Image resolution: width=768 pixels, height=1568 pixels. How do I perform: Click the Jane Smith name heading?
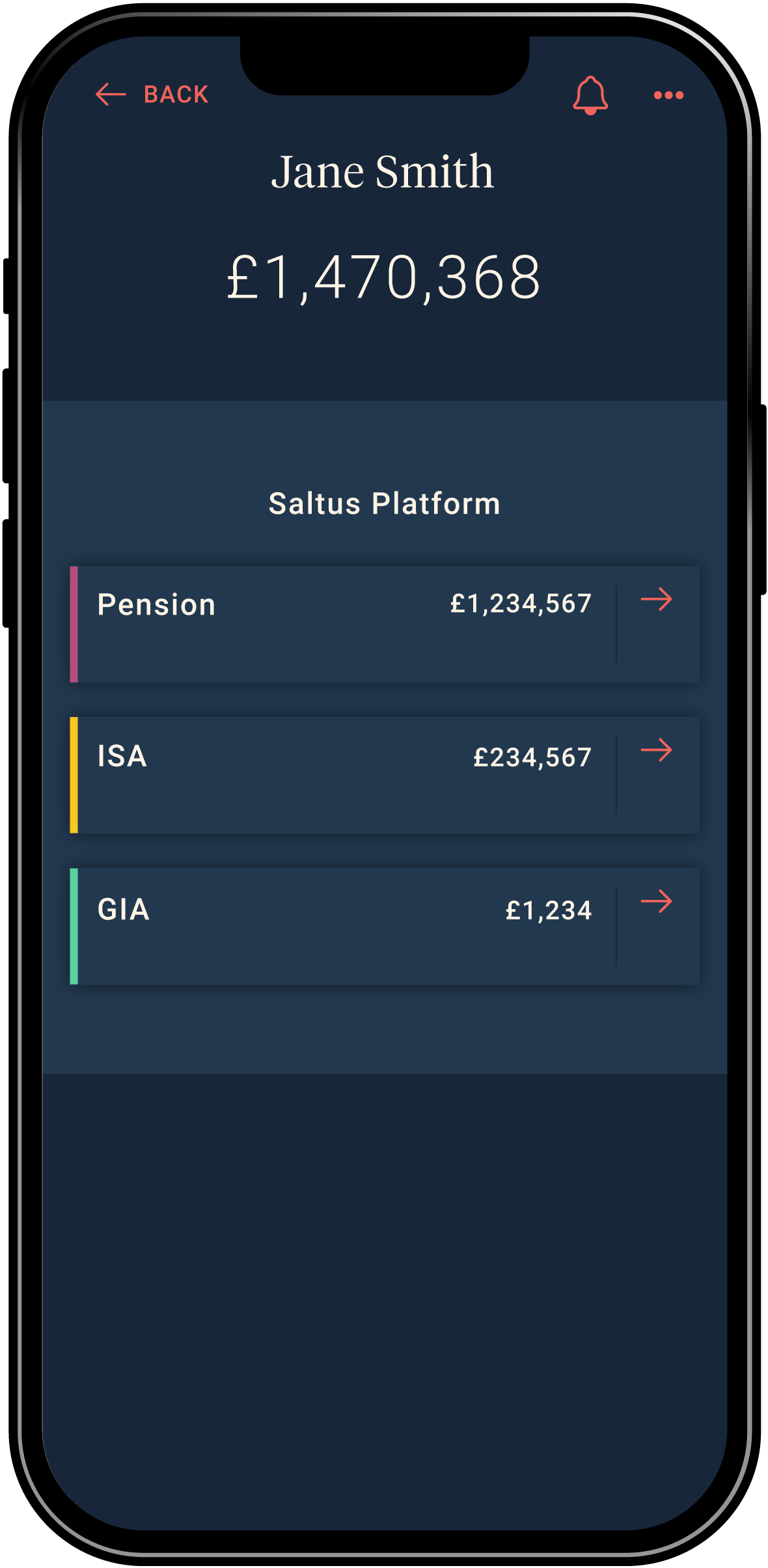coord(383,171)
